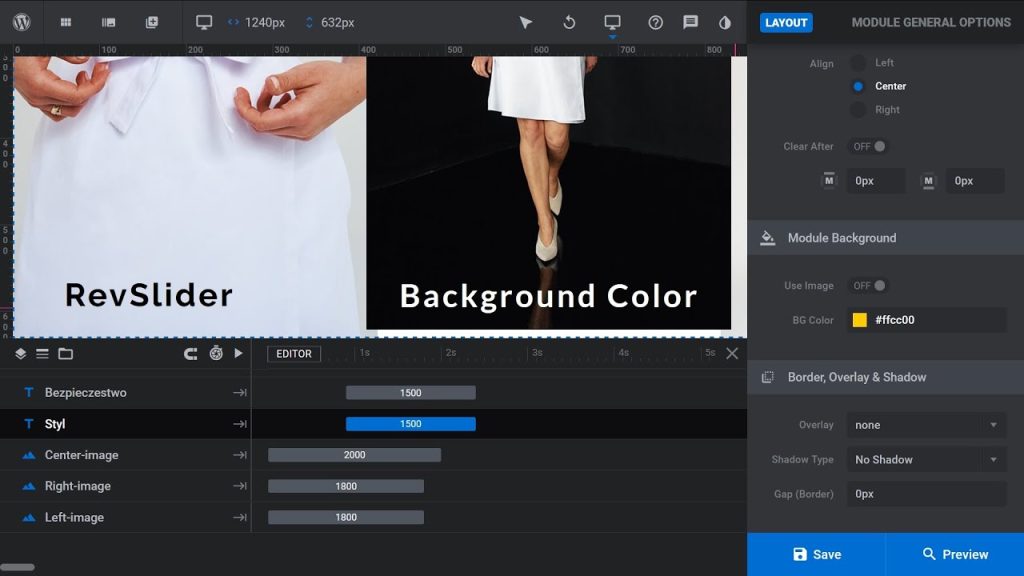Open the WordPress logo menu
Image resolution: width=1024 pixels, height=576 pixels.
click(x=22, y=22)
